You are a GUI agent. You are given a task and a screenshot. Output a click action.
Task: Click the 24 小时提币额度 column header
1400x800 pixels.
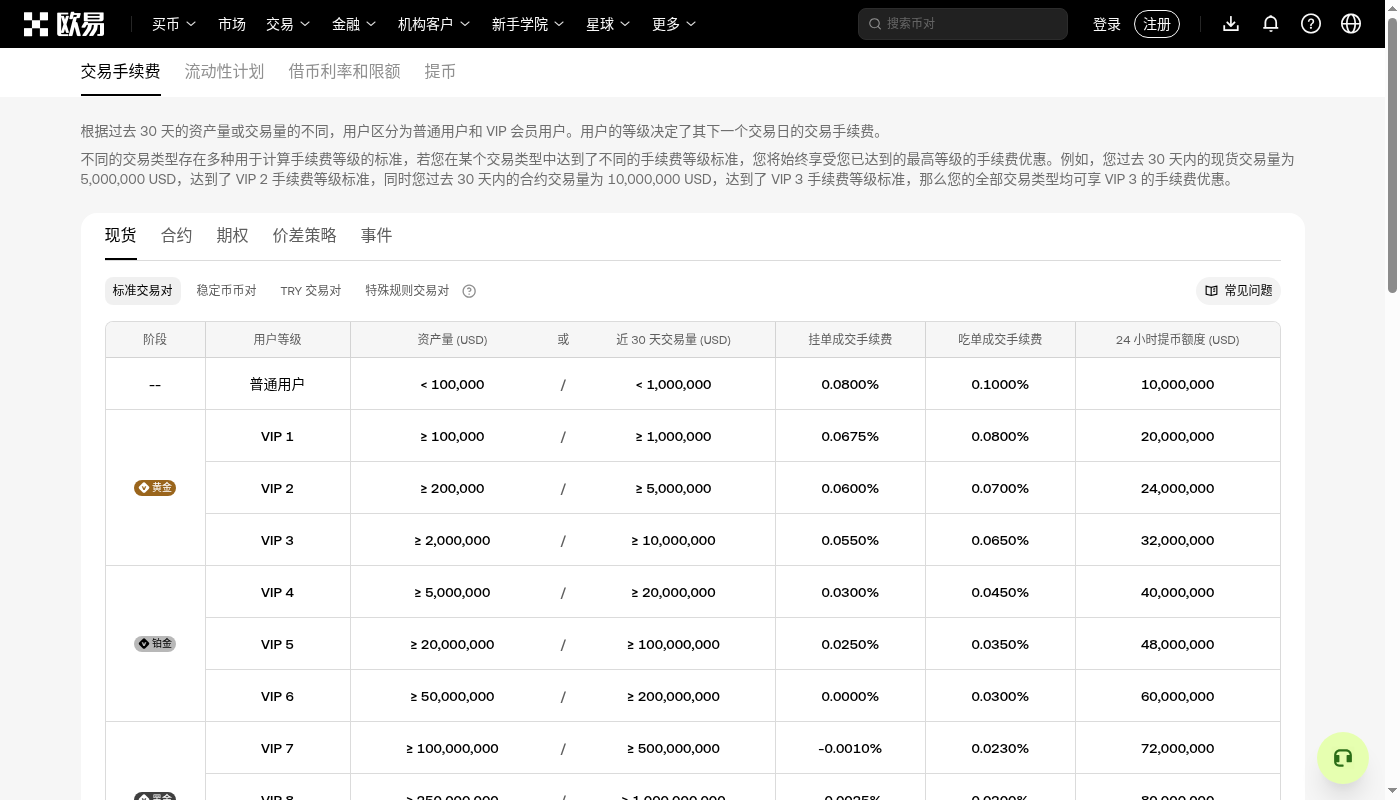point(1178,340)
